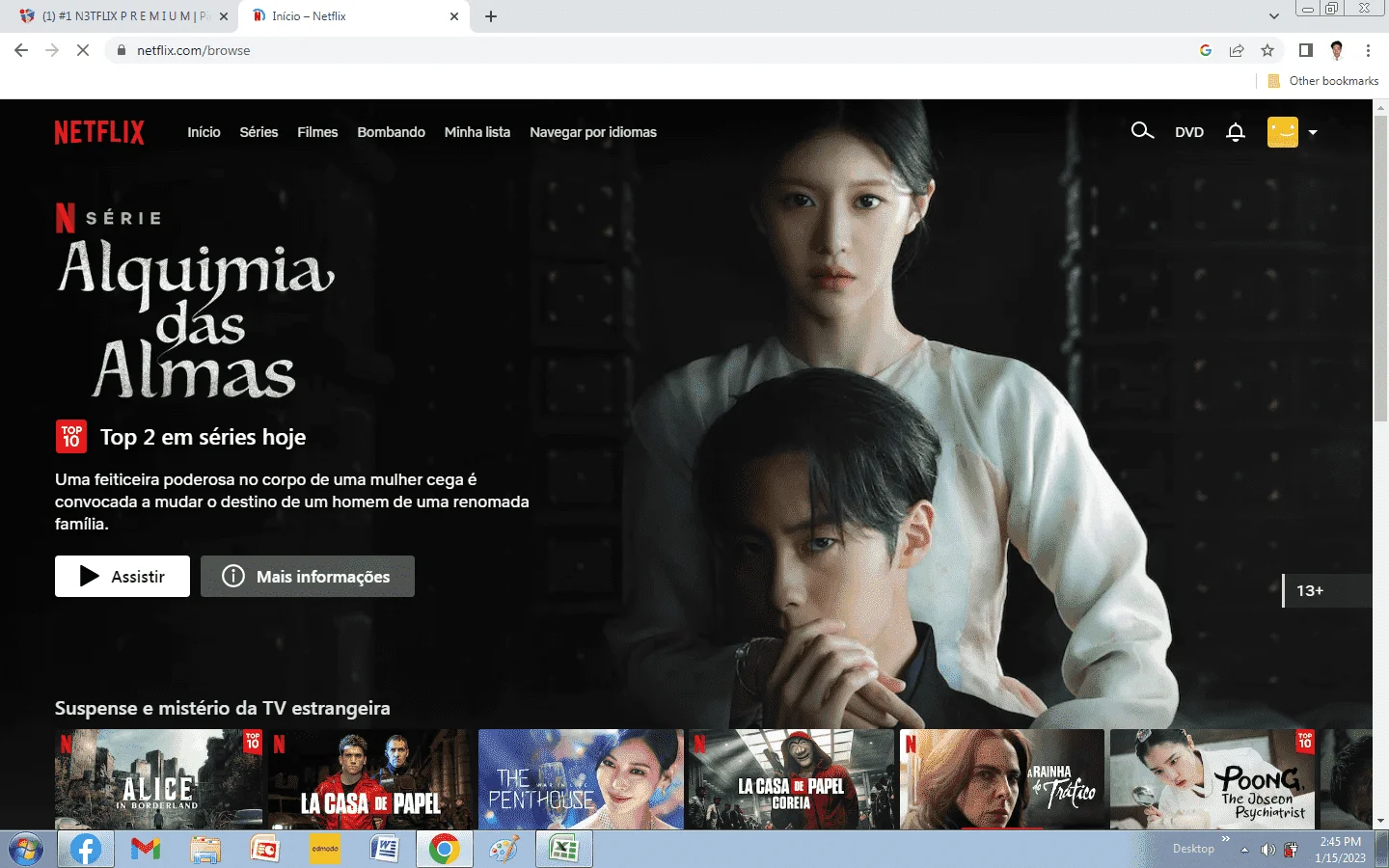Open Paint from the taskbar
The height and width of the screenshot is (868, 1389).
point(504,850)
